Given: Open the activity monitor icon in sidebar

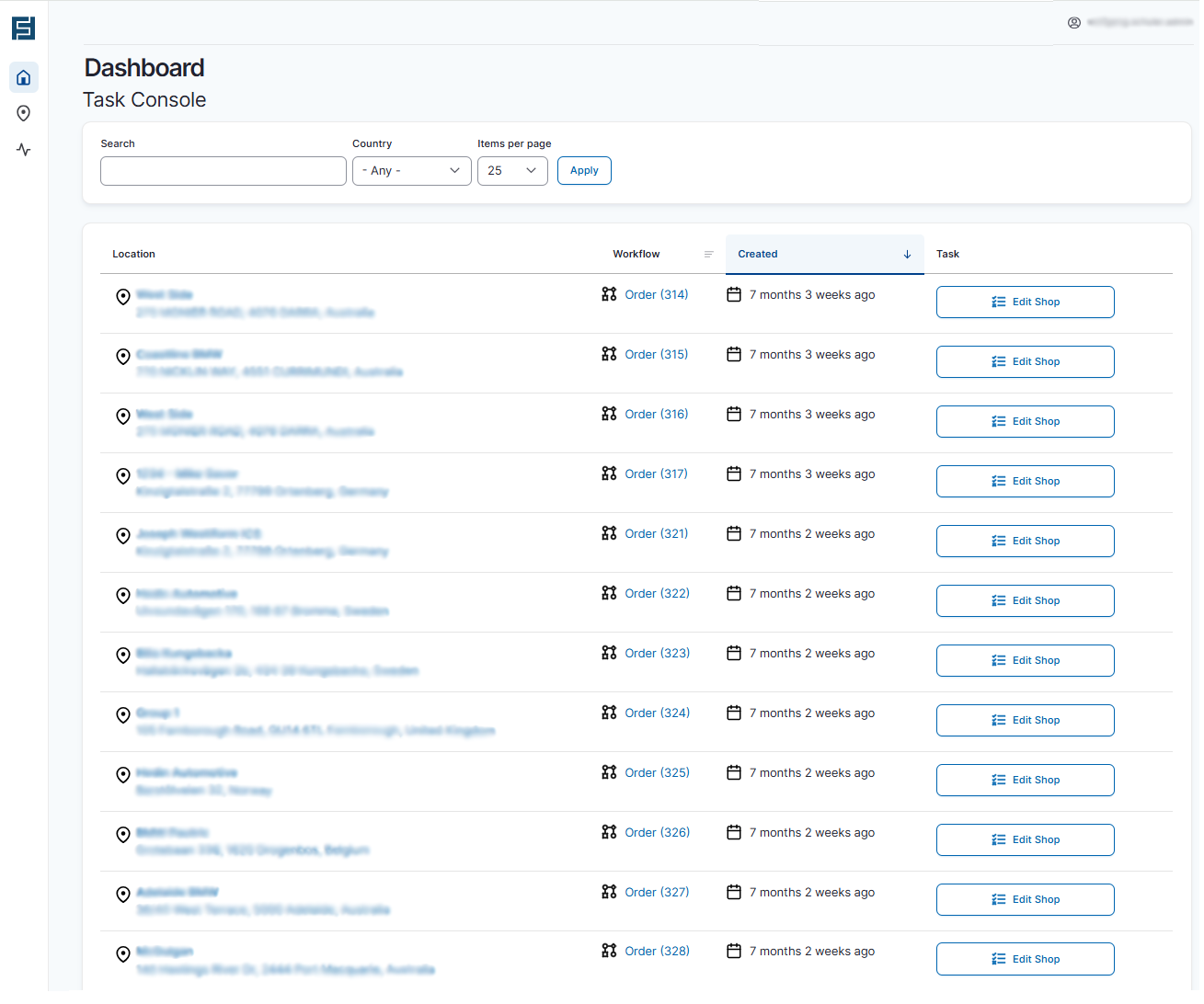Looking at the screenshot, I should tap(23, 149).
